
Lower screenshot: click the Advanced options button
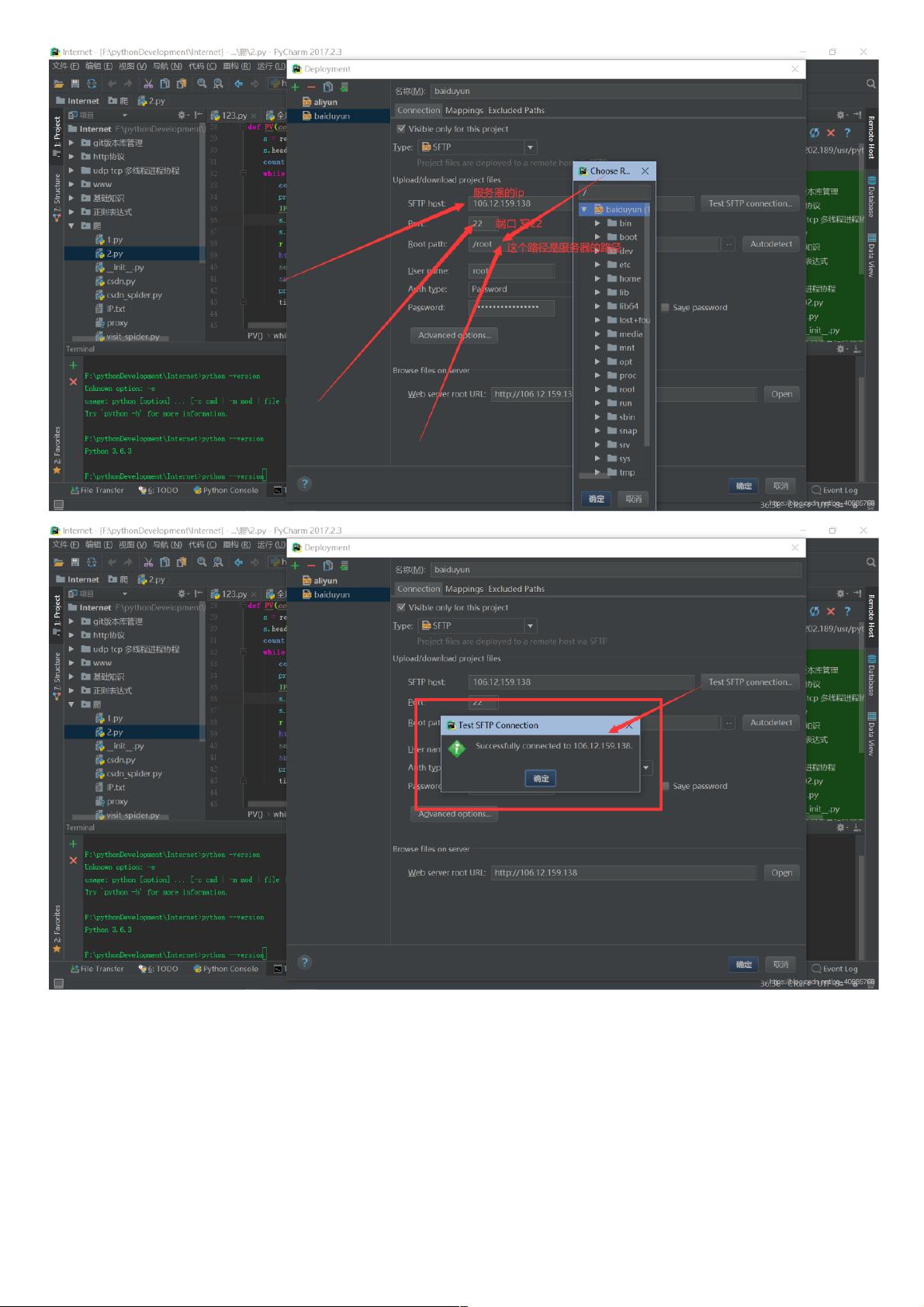click(454, 814)
